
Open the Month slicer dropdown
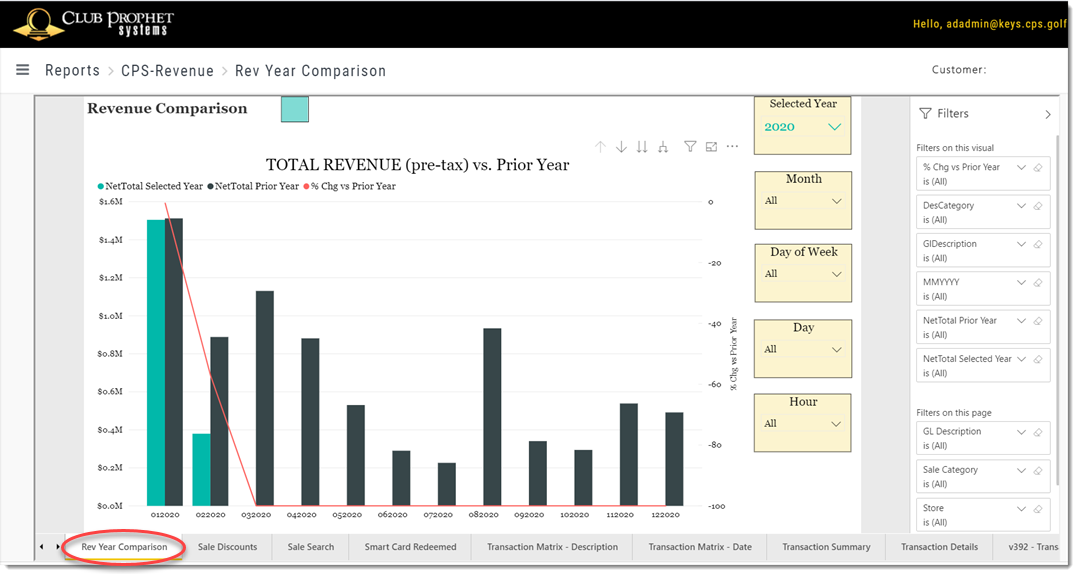click(x=803, y=201)
